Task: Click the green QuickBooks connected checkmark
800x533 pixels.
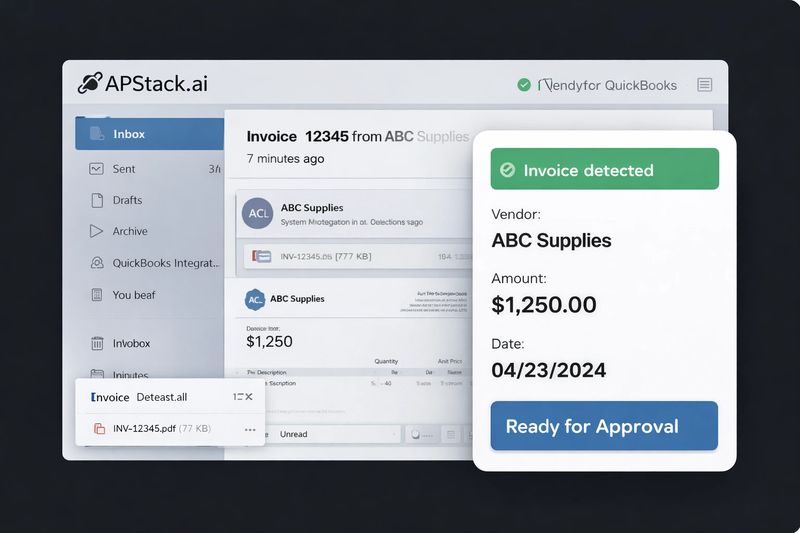Action: pos(524,85)
